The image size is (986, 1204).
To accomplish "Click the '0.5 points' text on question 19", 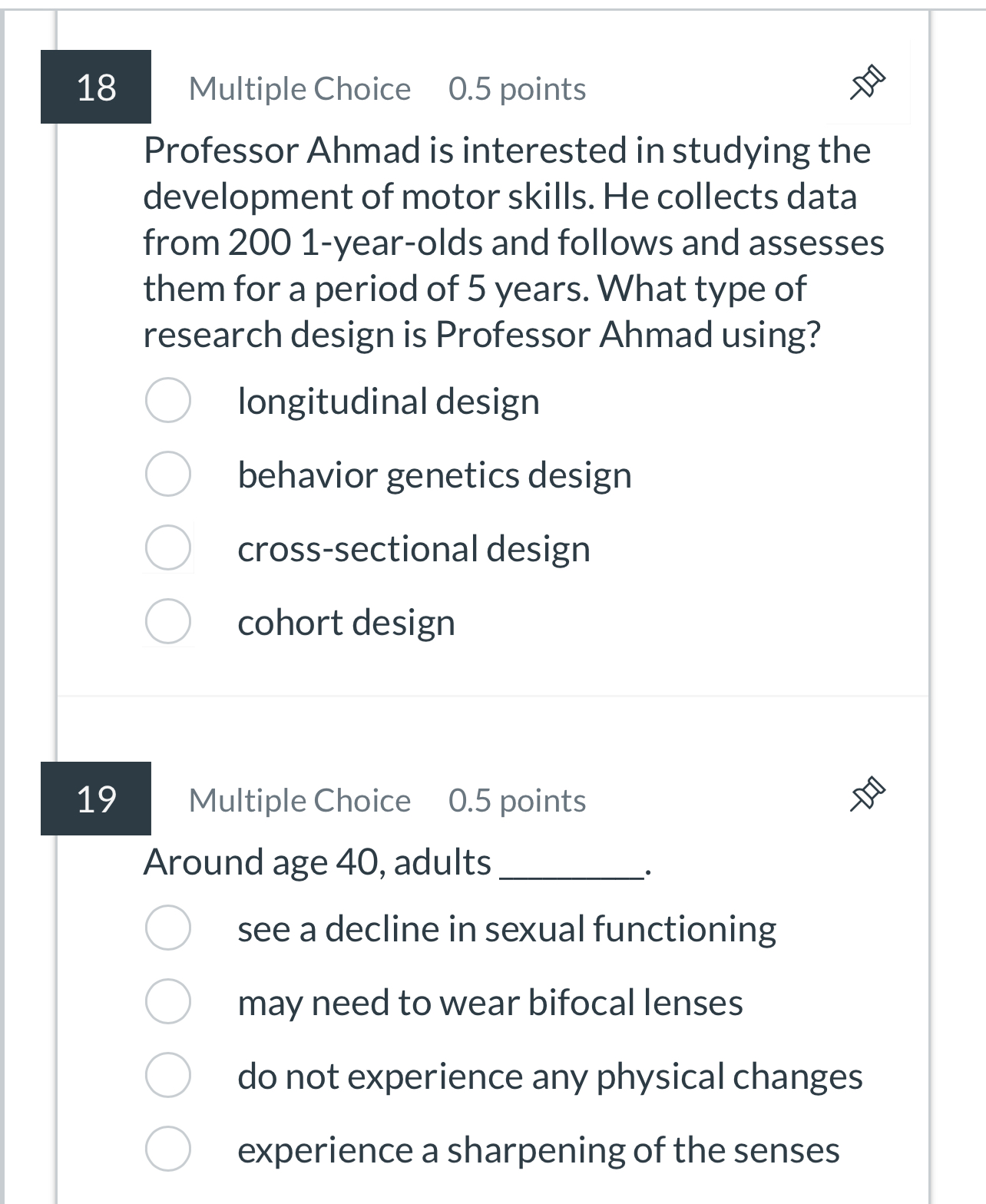I will [516, 800].
